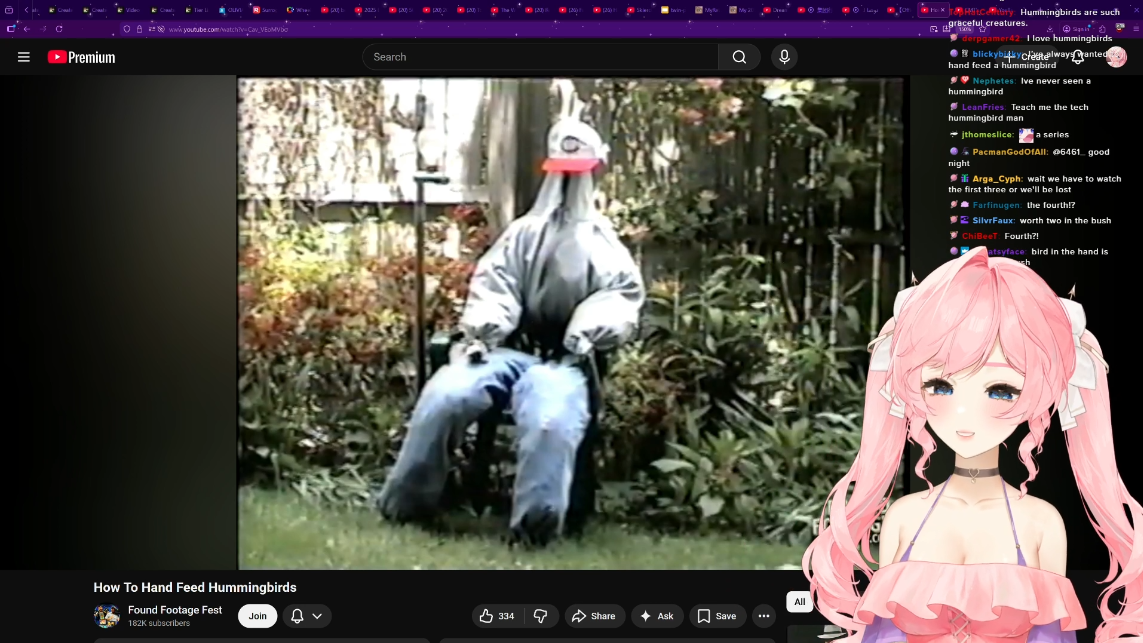The width and height of the screenshot is (1143, 643).
Task: Open extensions puzzle icon in toolbar
Action: (x=1102, y=29)
